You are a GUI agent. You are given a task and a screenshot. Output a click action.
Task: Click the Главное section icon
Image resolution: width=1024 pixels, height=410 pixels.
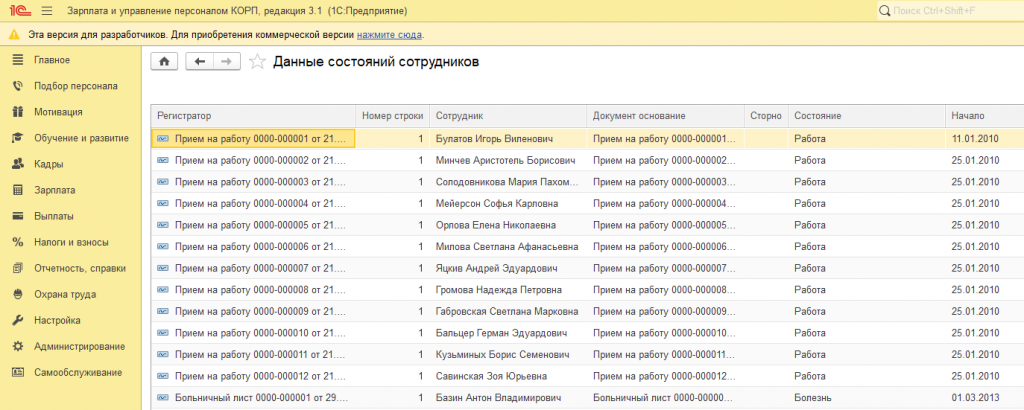point(18,59)
